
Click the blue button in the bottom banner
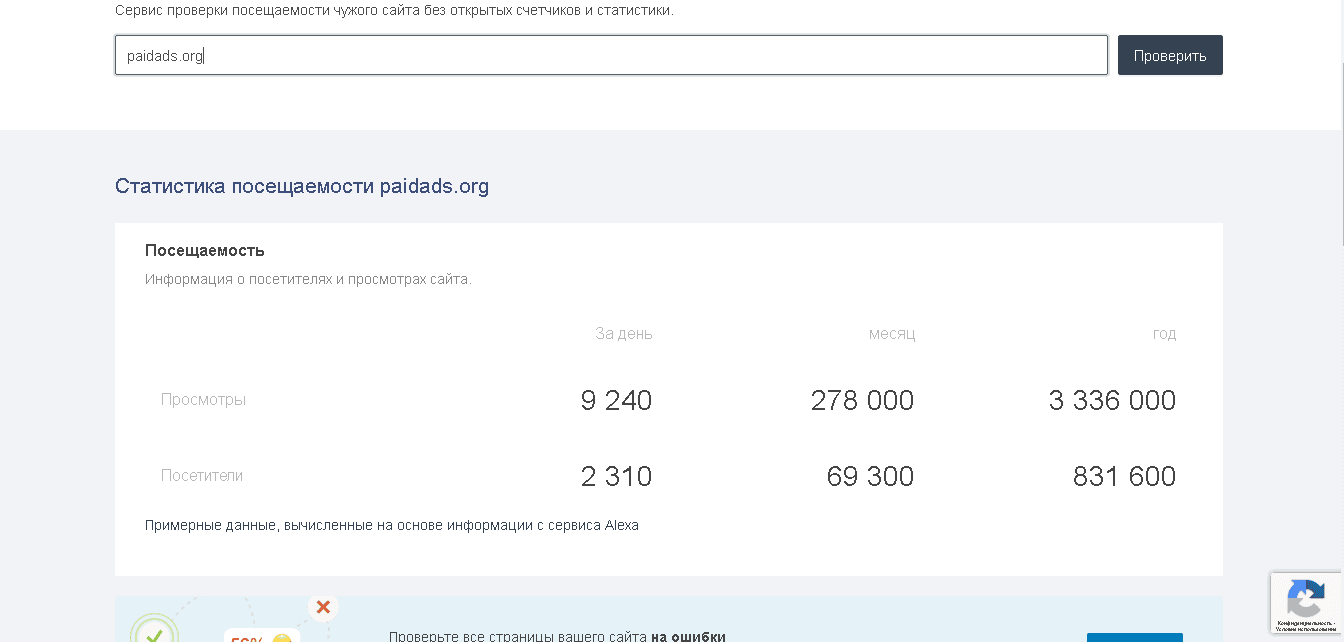click(x=1135, y=638)
